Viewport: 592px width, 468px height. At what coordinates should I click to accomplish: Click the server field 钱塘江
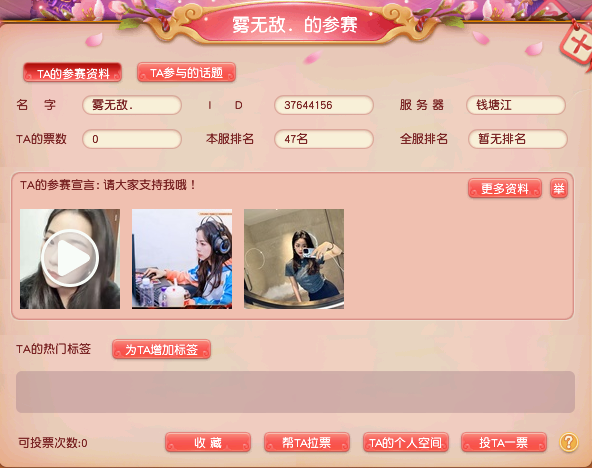(516, 105)
